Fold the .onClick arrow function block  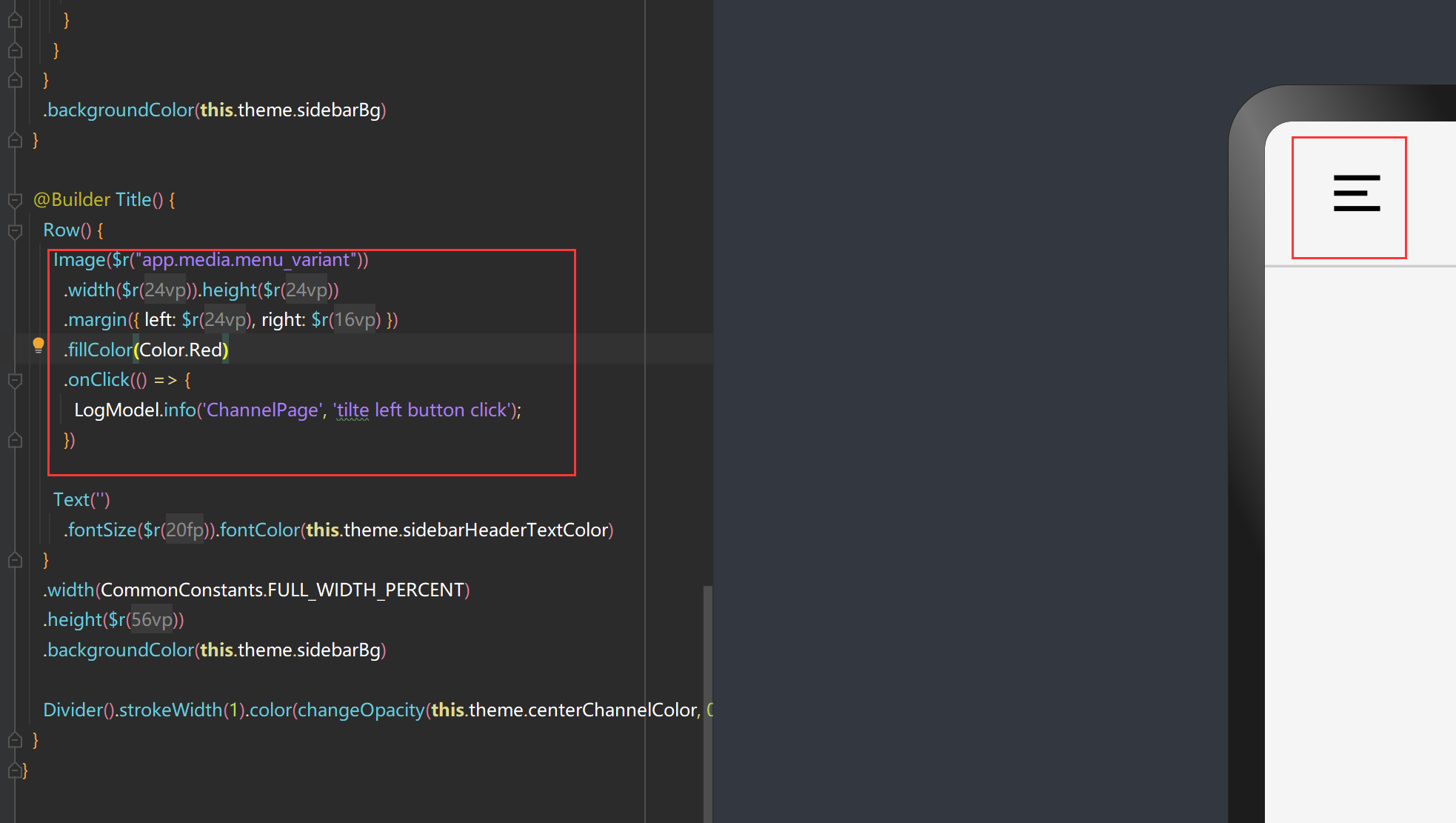point(15,380)
